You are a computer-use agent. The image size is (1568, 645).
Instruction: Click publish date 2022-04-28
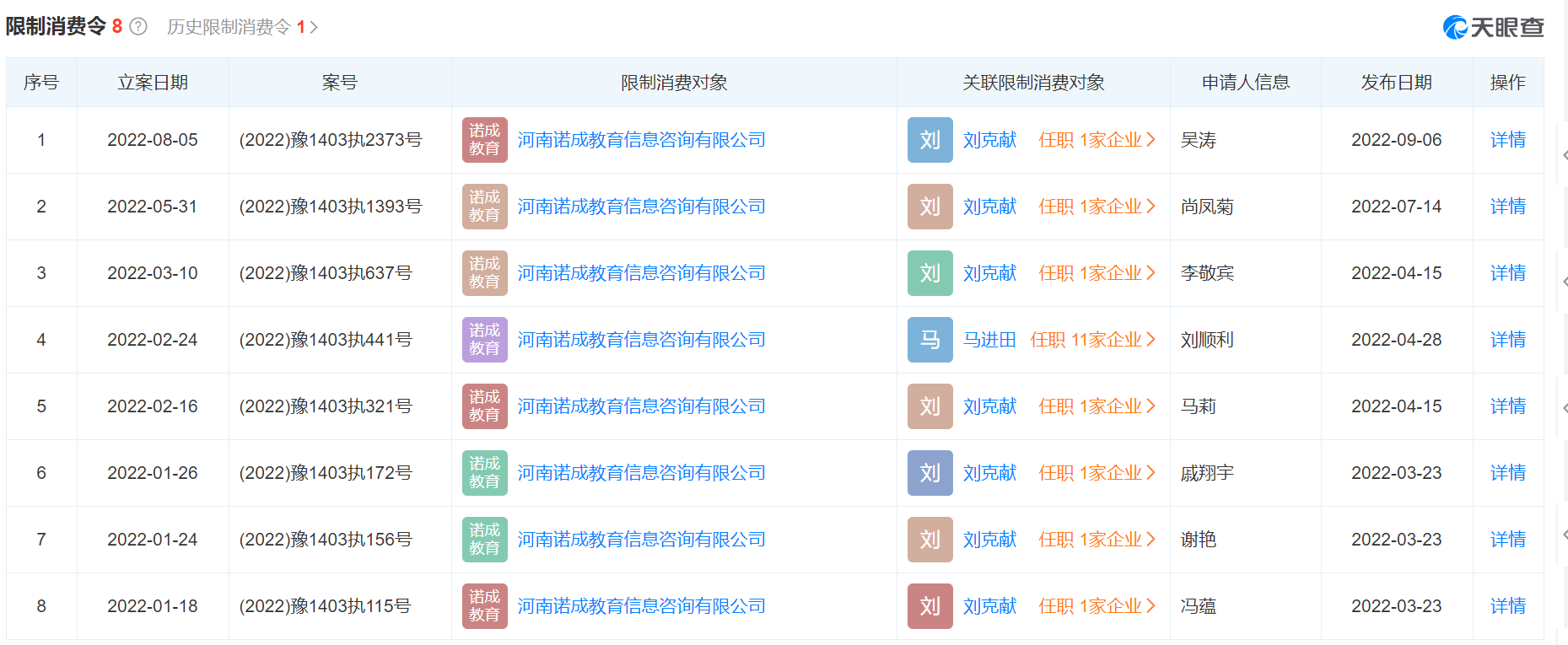coord(1397,340)
